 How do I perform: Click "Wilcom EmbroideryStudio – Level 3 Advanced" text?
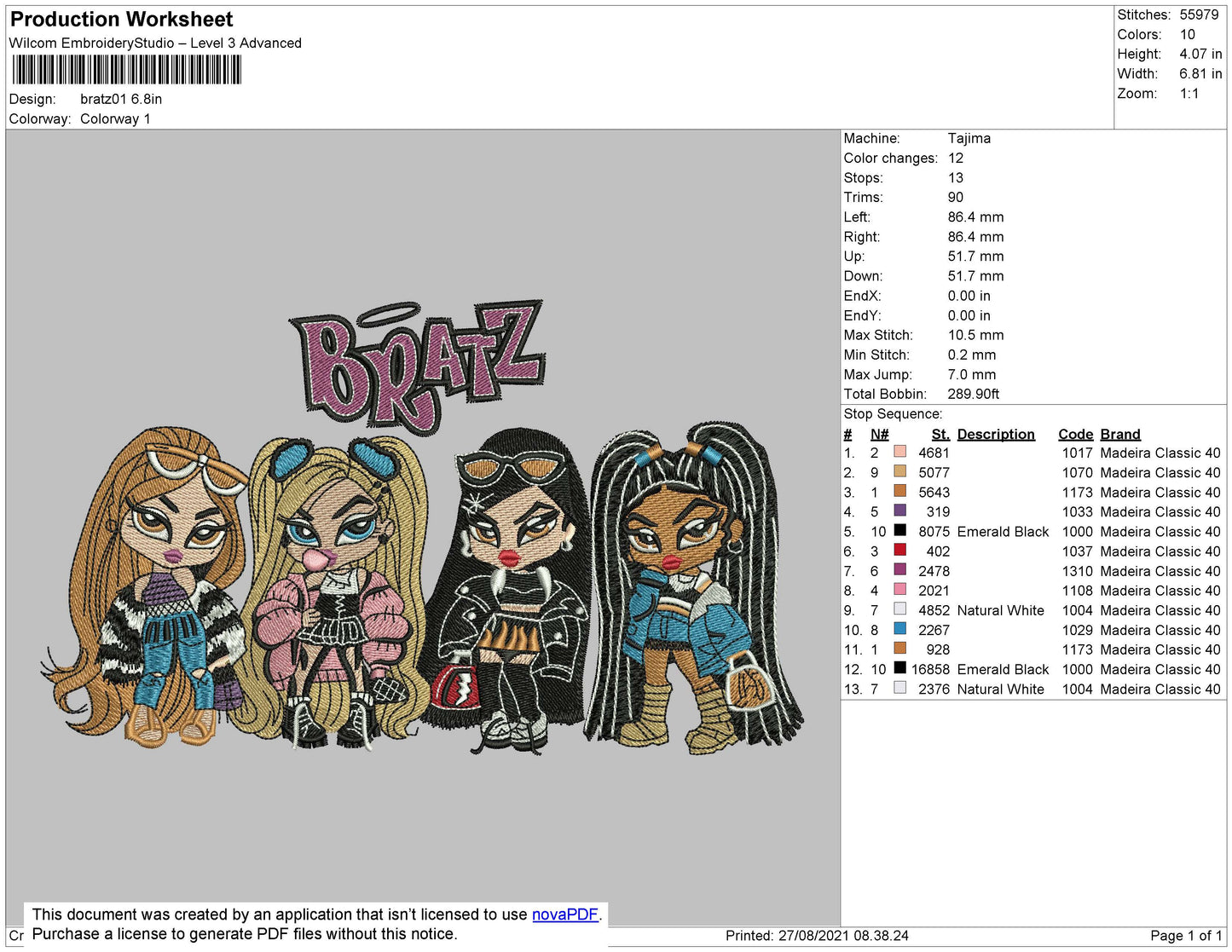point(155,43)
